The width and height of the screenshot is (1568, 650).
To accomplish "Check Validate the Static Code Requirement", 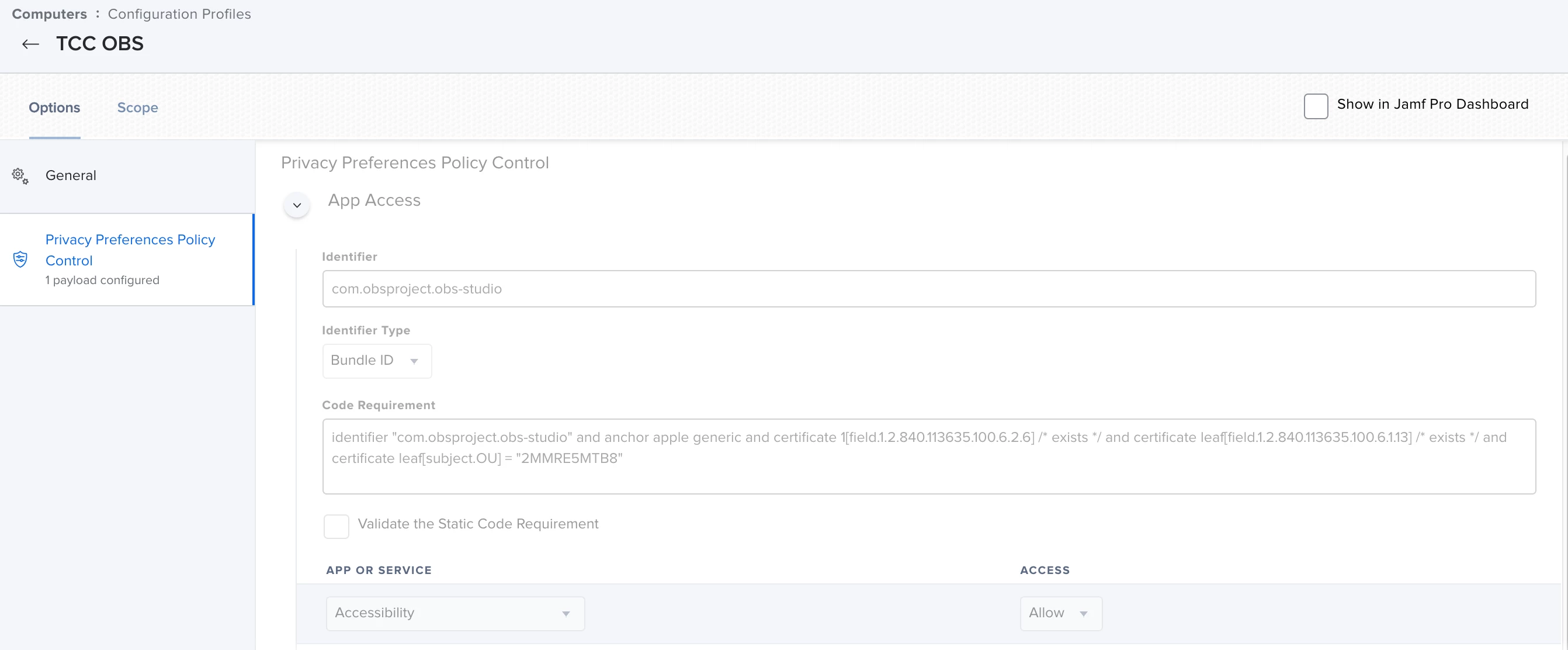I will 336,525.
